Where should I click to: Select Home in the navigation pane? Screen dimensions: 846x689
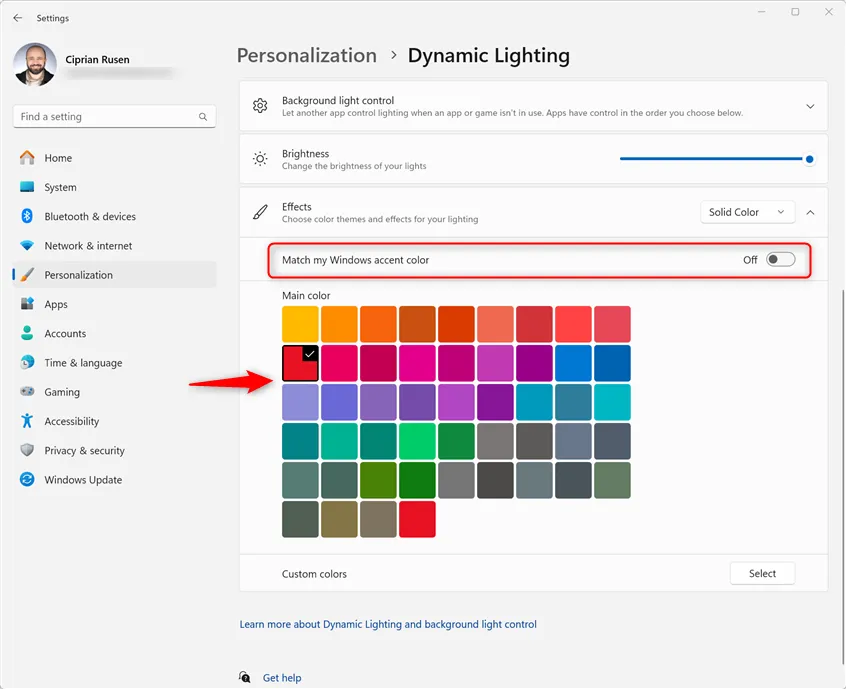[x=28, y=158]
